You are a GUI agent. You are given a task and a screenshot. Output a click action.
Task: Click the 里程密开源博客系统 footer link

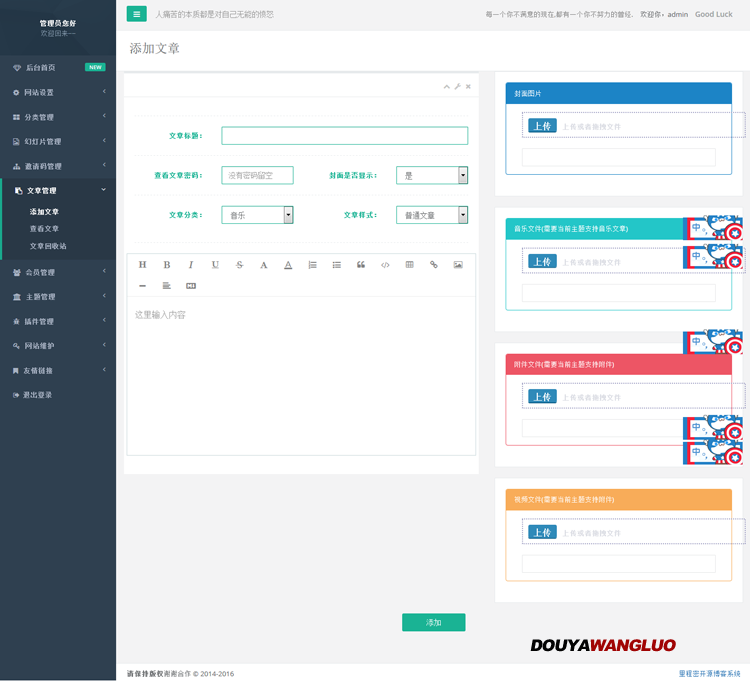click(709, 673)
